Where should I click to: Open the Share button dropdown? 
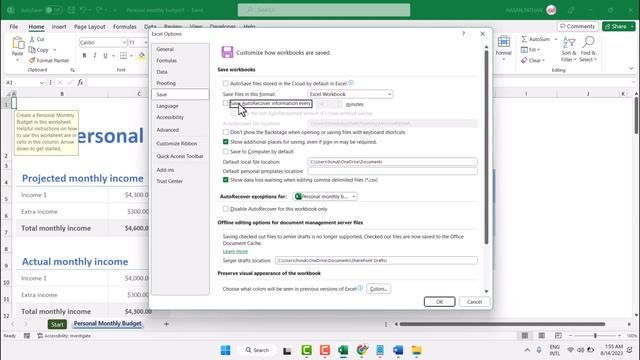pos(632,27)
